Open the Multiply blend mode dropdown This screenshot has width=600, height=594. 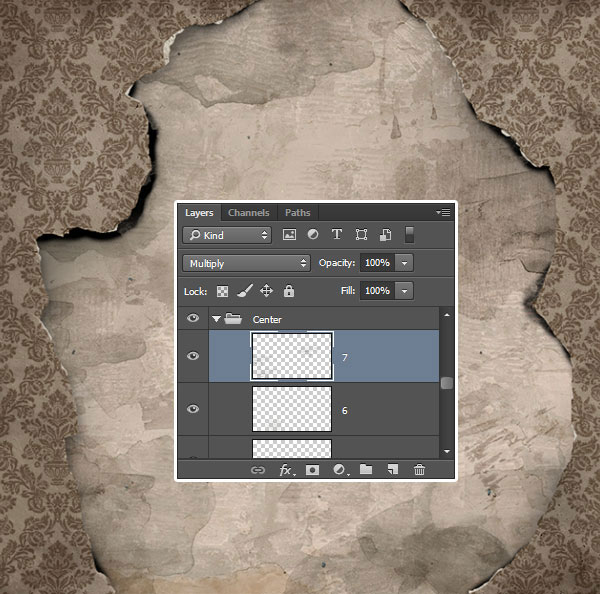point(247,263)
